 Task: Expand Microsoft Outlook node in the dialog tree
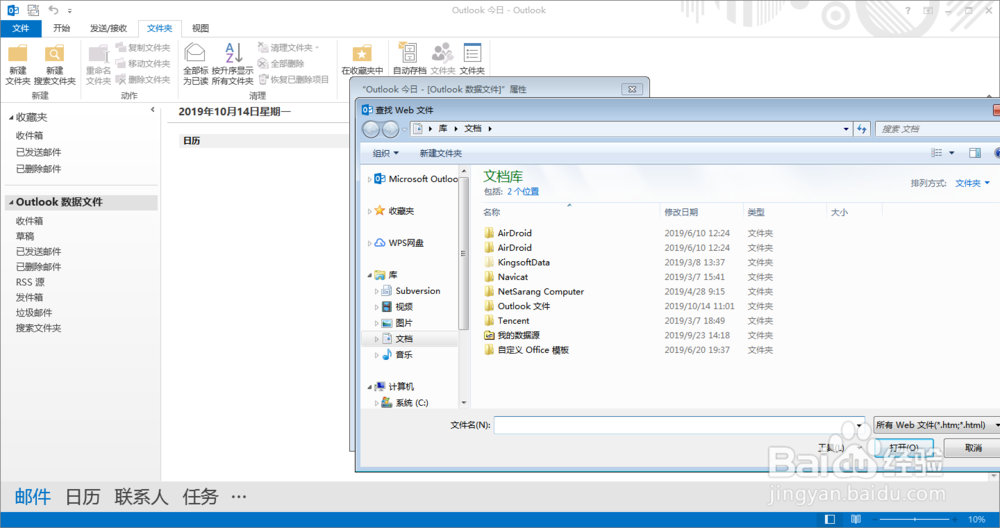point(369,179)
